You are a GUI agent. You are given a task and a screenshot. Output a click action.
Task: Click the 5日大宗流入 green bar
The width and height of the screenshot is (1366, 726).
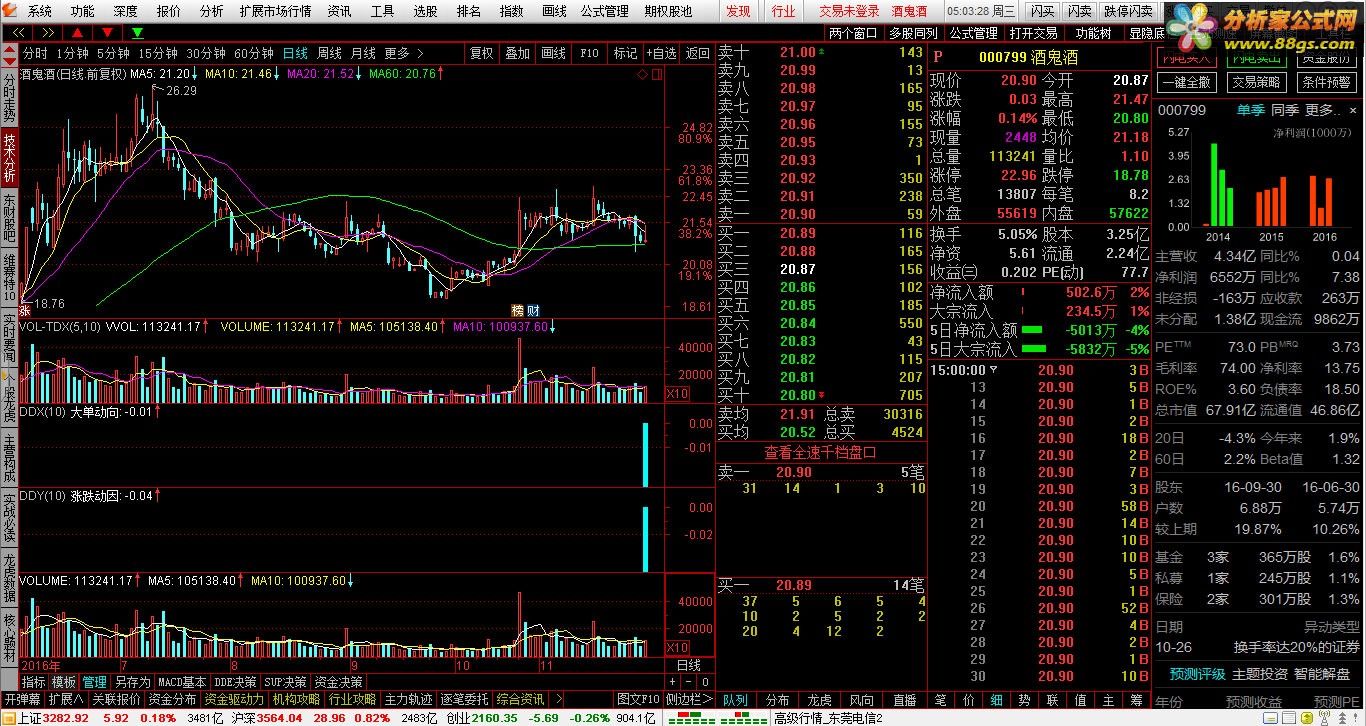click(1033, 349)
